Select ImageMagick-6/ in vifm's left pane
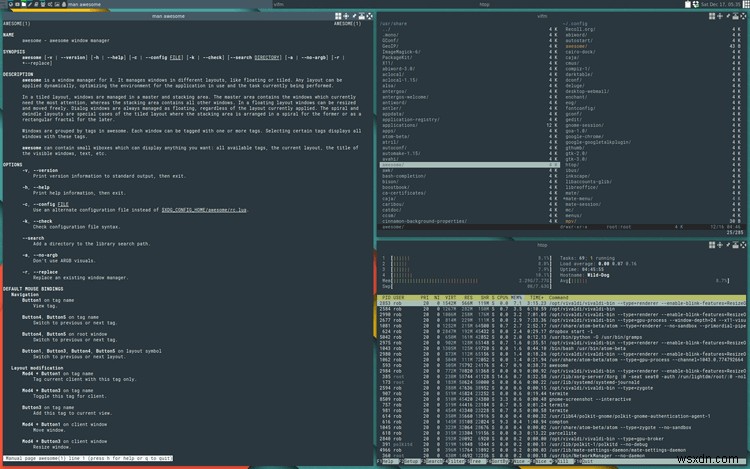The width and height of the screenshot is (750, 469). click(401, 52)
